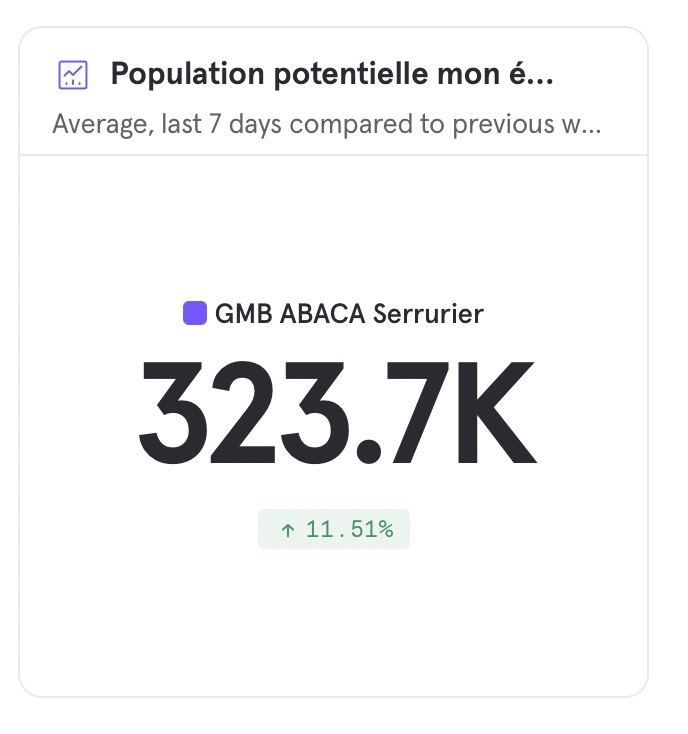Click the truncated 'previous w...' subtitle ending
The image size is (688, 734).
527,125
